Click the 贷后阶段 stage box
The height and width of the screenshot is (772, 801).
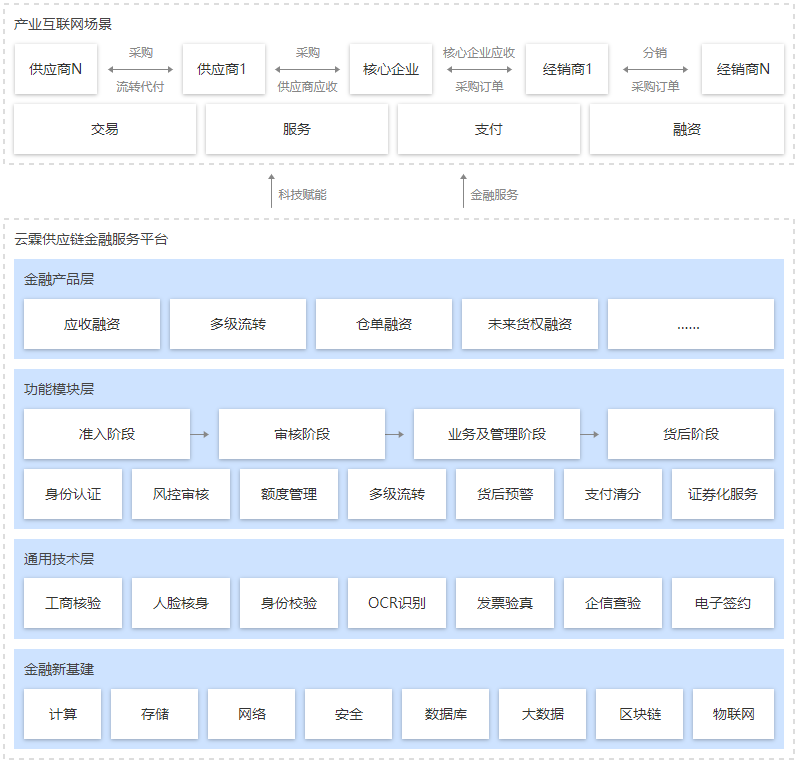click(691, 434)
